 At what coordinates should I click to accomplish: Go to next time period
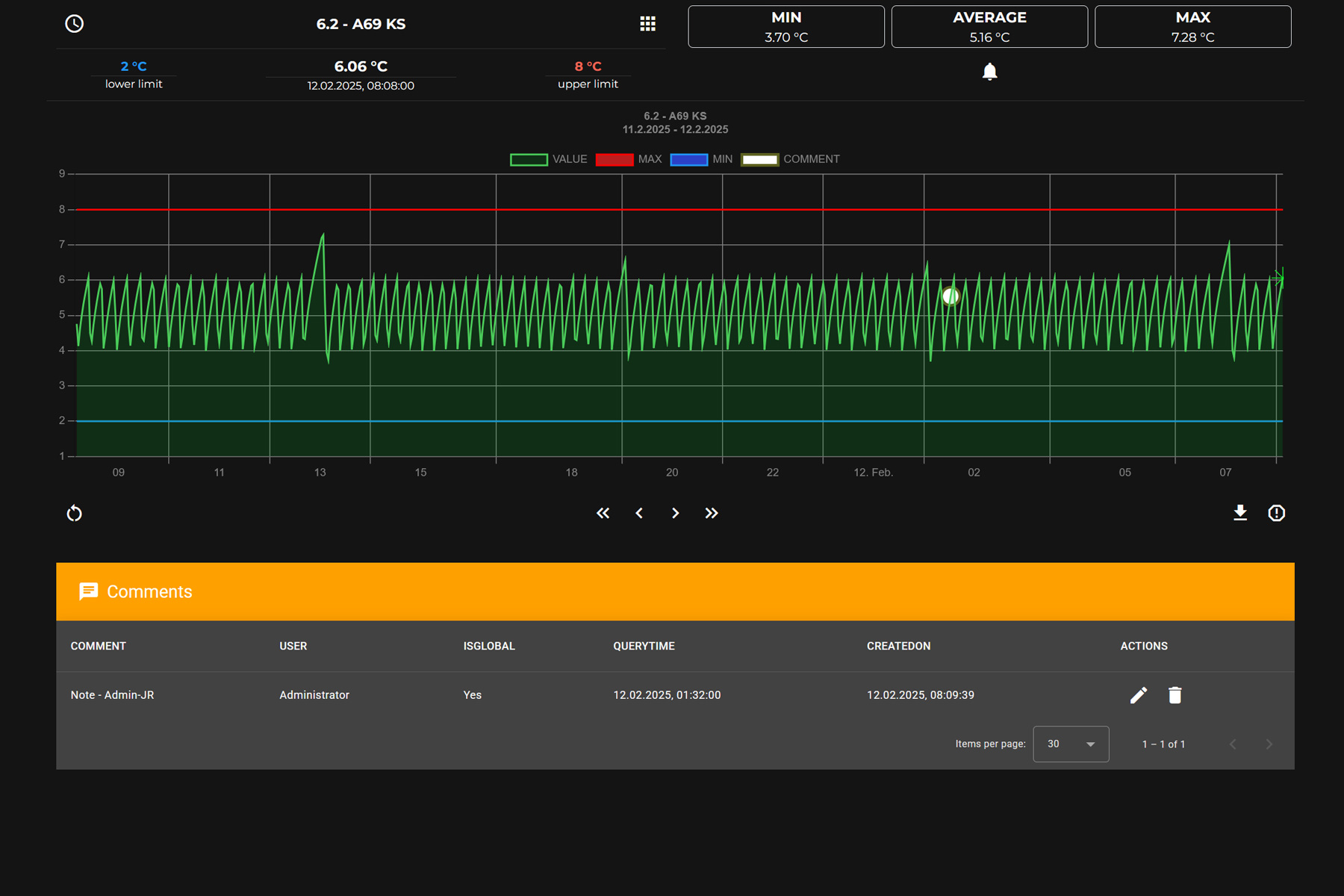coord(675,513)
